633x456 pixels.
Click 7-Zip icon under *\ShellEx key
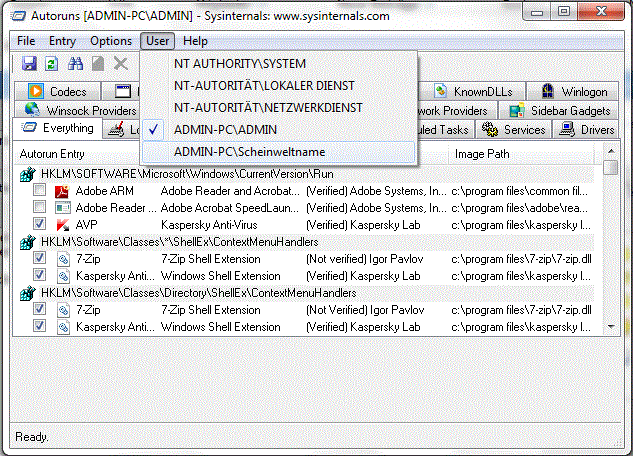(x=63, y=259)
